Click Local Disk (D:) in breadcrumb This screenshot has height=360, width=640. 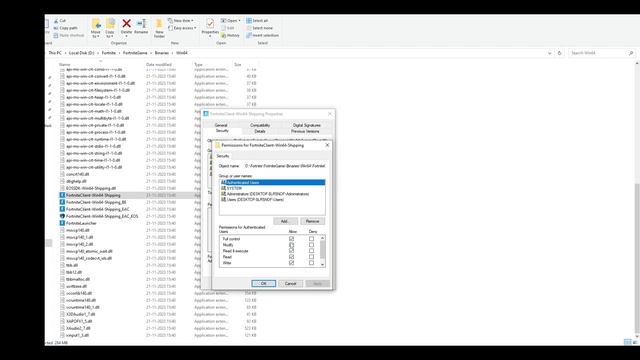(x=82, y=53)
